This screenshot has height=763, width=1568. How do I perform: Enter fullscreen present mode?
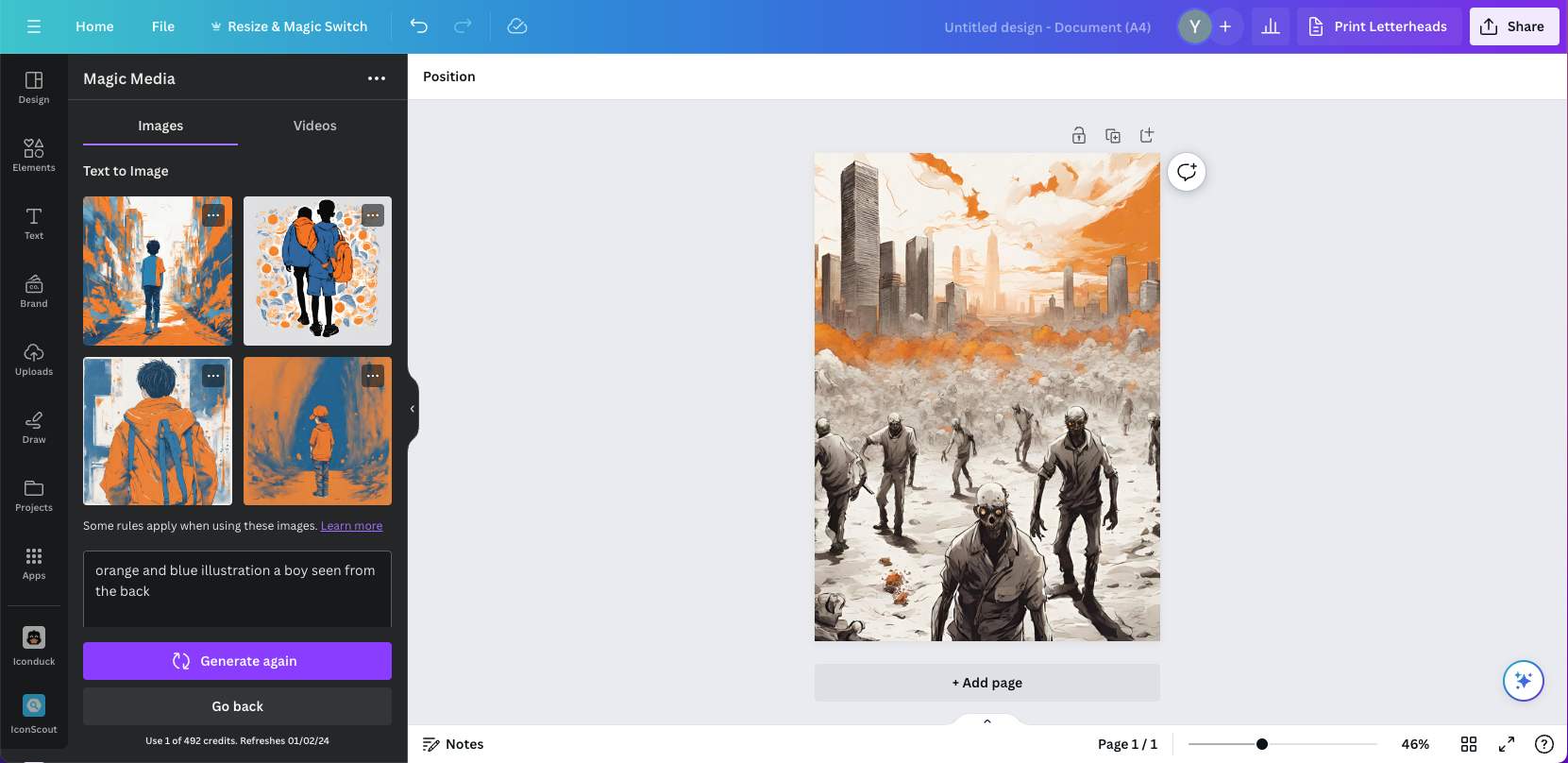(1507, 744)
